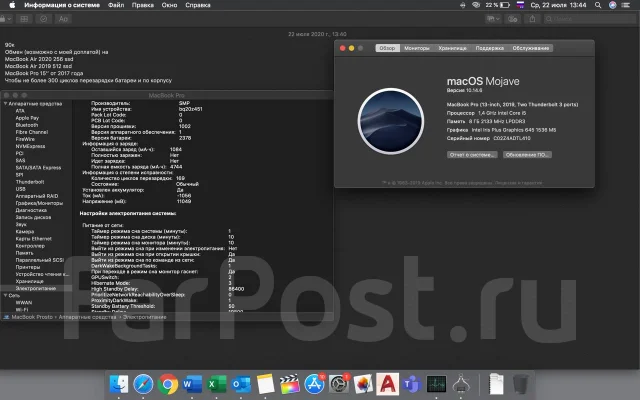Click the Обновление ПО button
This screenshot has height=400, width=640.
coord(527,155)
